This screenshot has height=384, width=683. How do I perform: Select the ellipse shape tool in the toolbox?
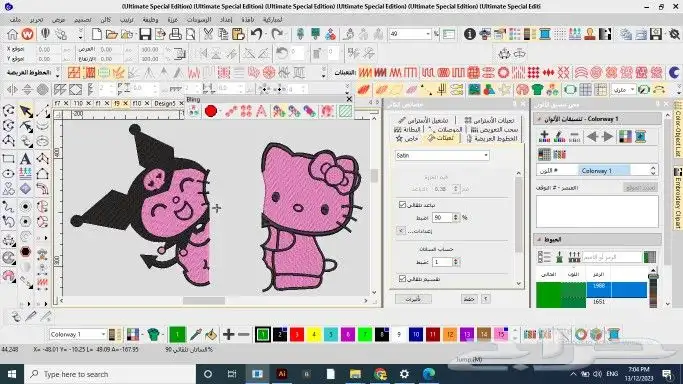(x=8, y=174)
